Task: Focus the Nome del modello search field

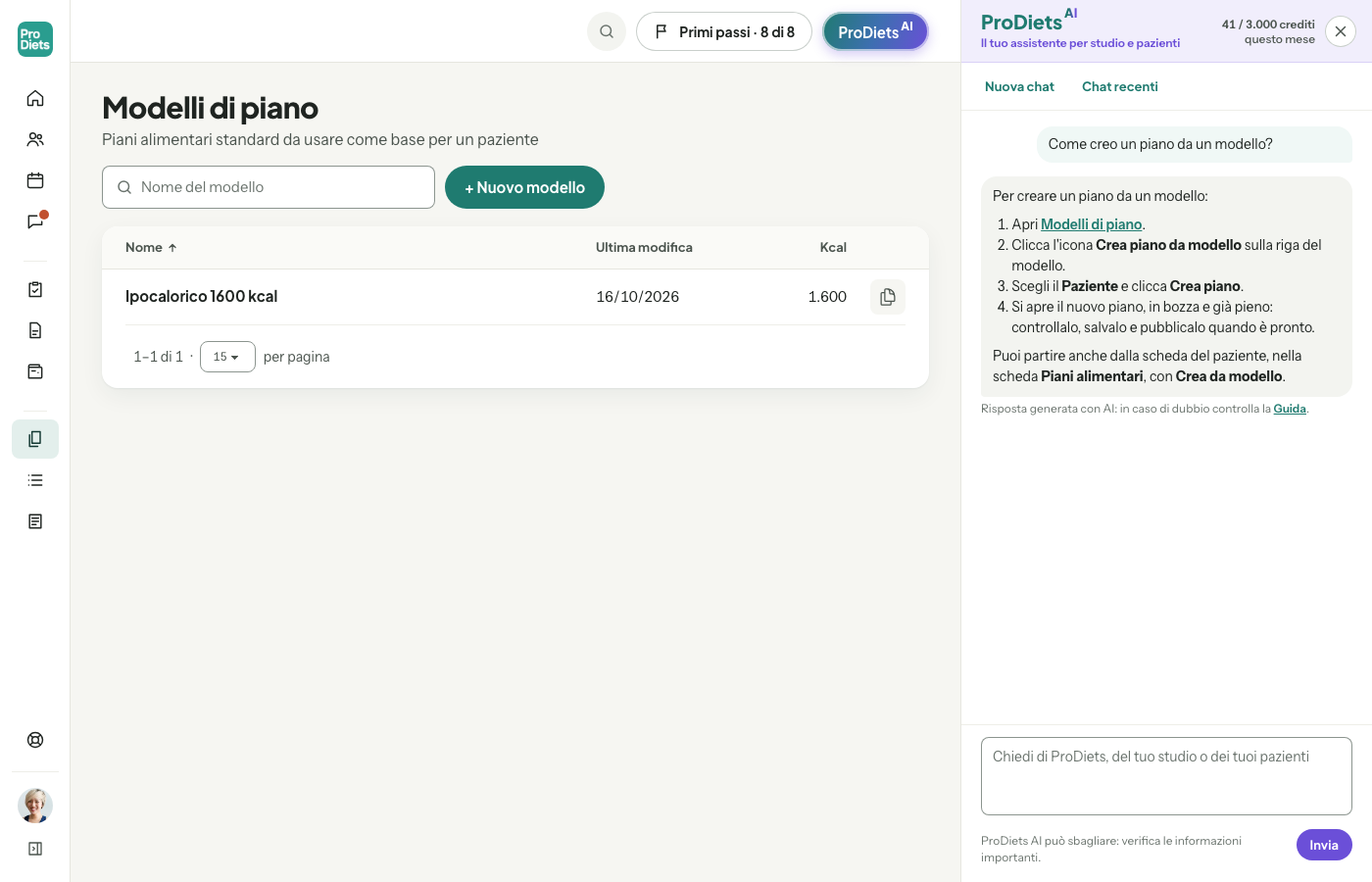Action: 269,187
